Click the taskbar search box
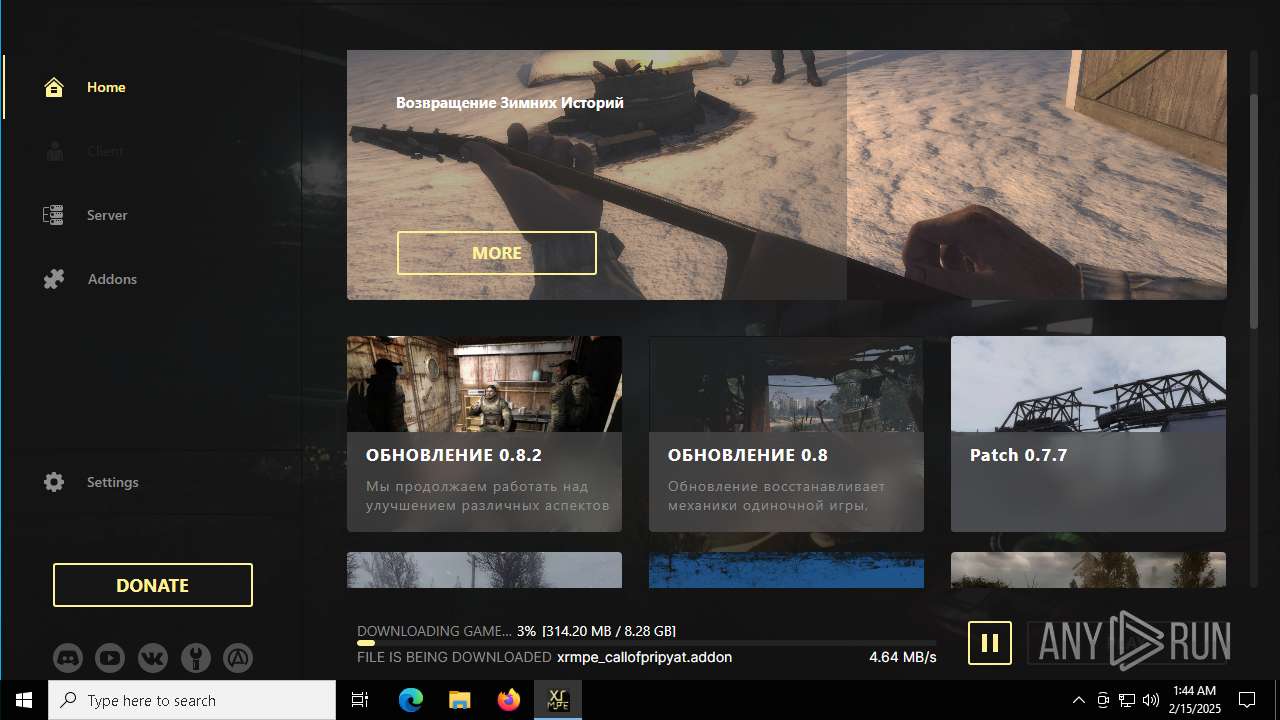Viewport: 1280px width, 720px height. coord(192,700)
